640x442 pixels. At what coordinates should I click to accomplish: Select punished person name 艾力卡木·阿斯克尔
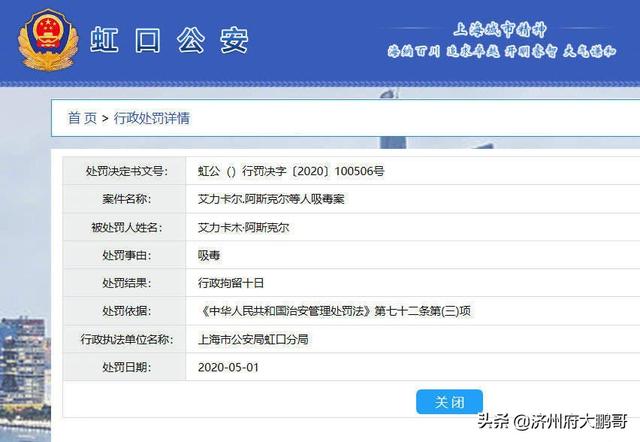coord(243,227)
